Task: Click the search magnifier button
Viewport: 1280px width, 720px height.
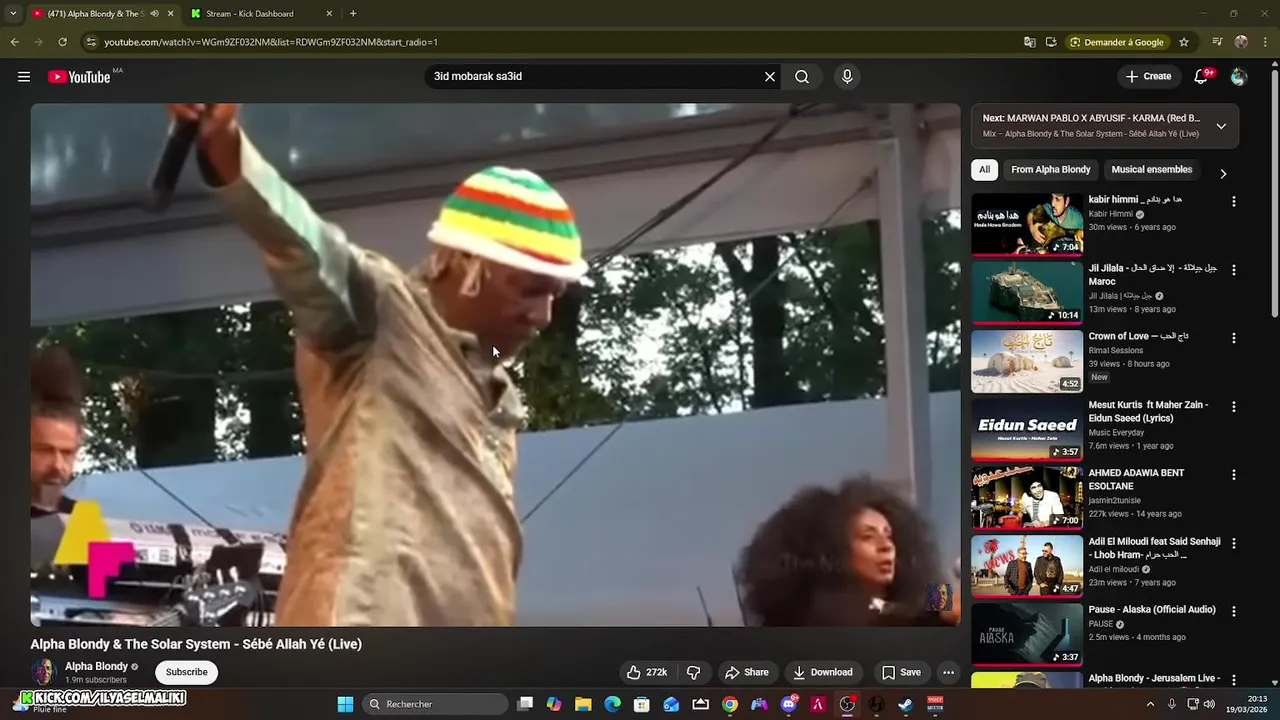Action: [x=802, y=77]
